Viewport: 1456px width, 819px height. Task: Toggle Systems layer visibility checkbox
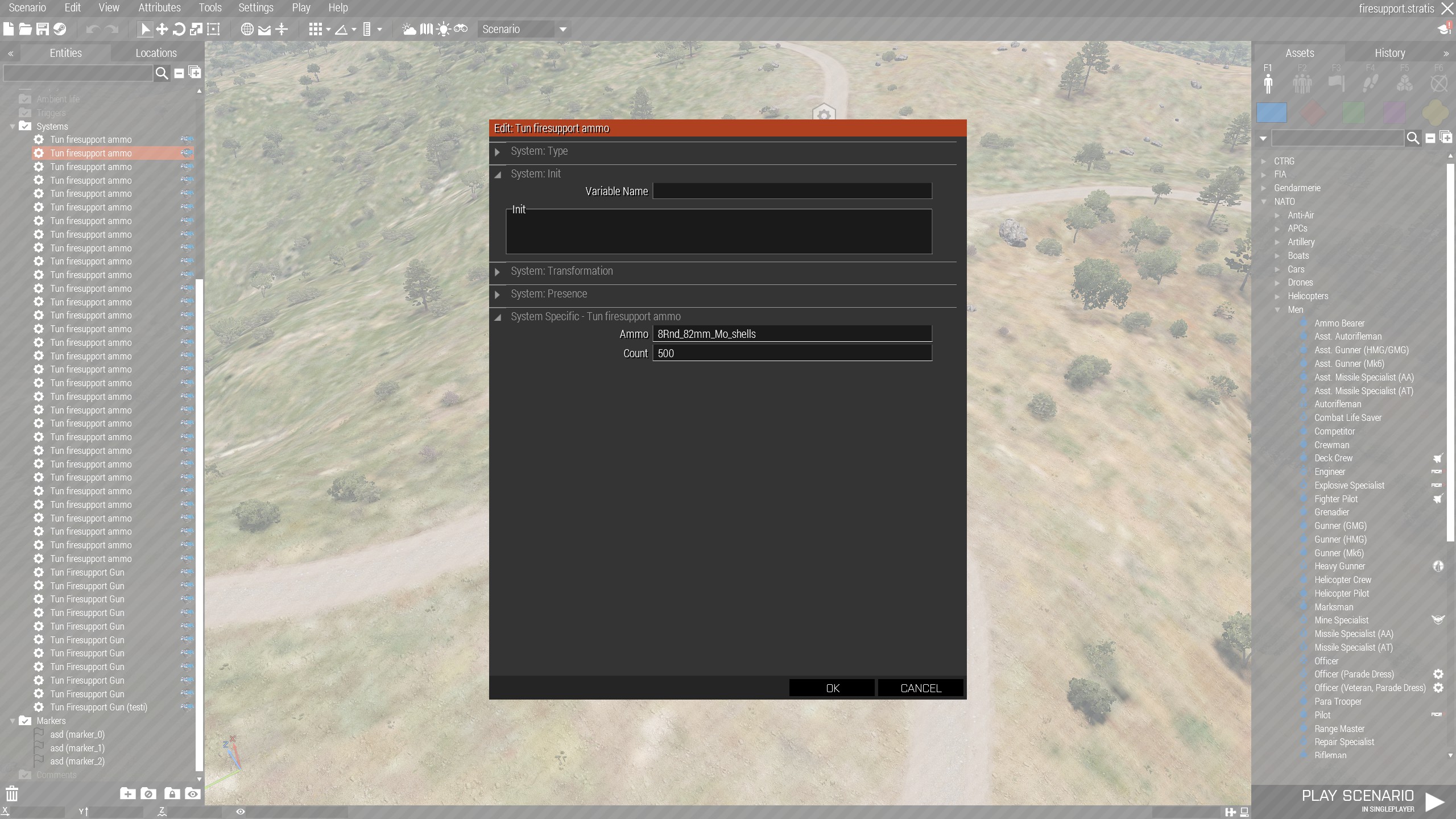[25, 126]
